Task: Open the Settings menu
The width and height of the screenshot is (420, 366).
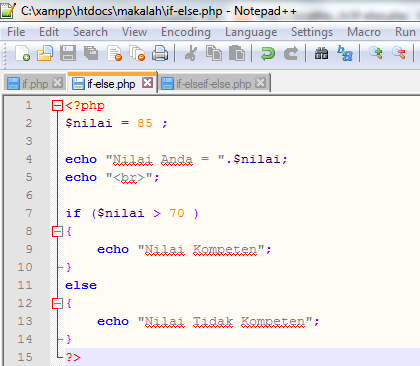Action: 312,32
